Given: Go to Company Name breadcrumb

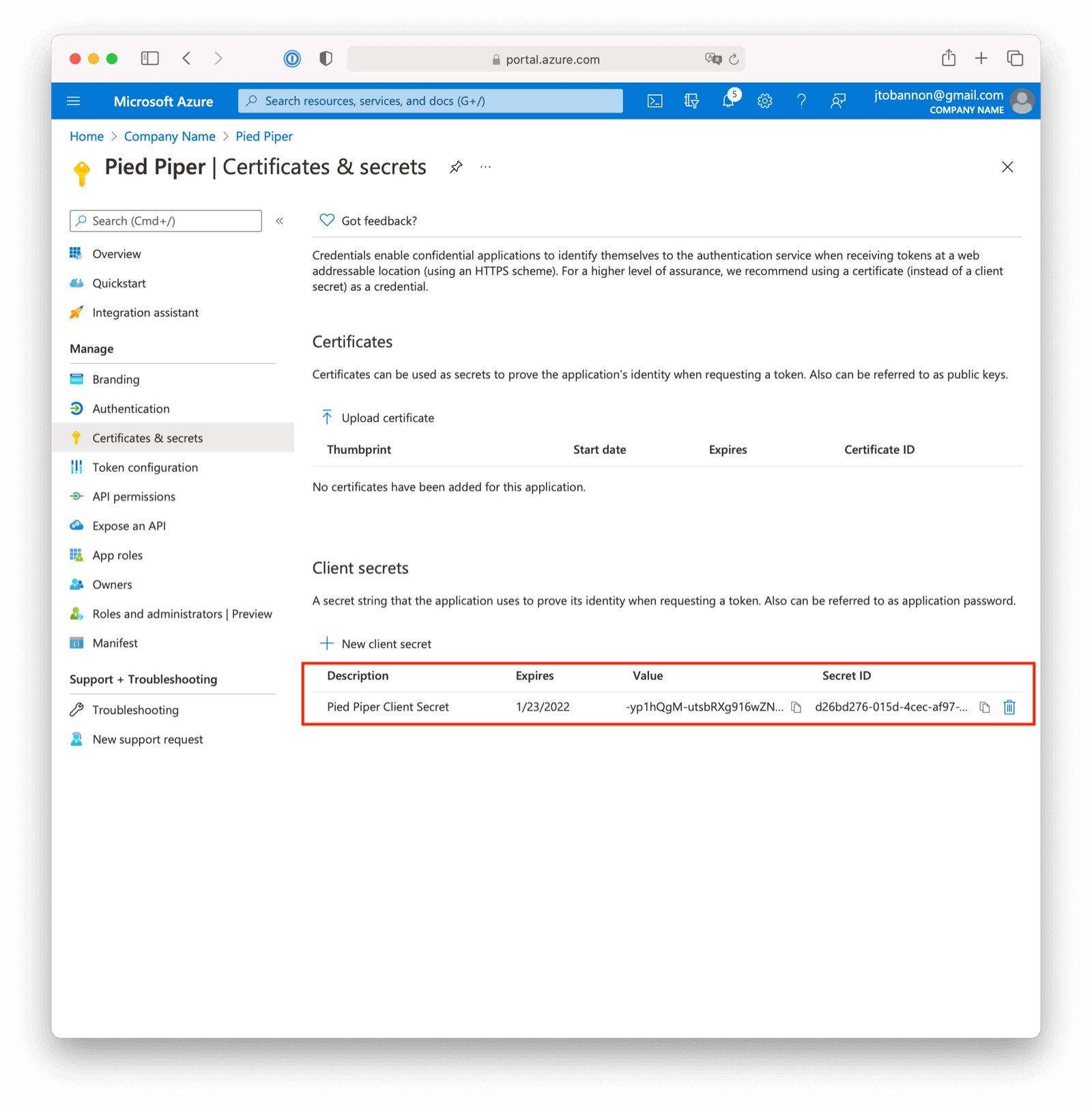Looking at the screenshot, I should (169, 137).
